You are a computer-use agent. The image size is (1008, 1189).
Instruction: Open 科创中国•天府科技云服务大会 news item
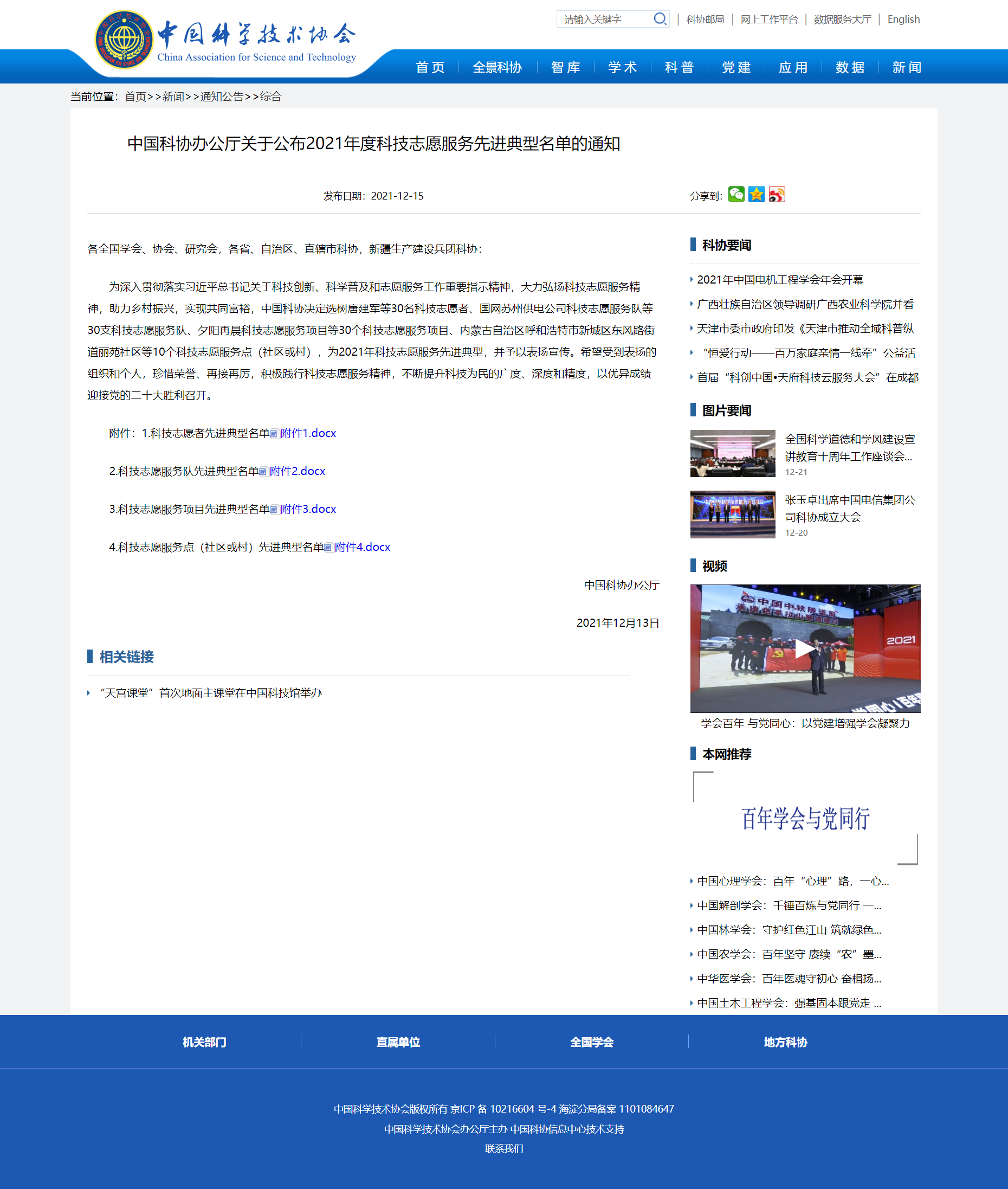(807, 377)
